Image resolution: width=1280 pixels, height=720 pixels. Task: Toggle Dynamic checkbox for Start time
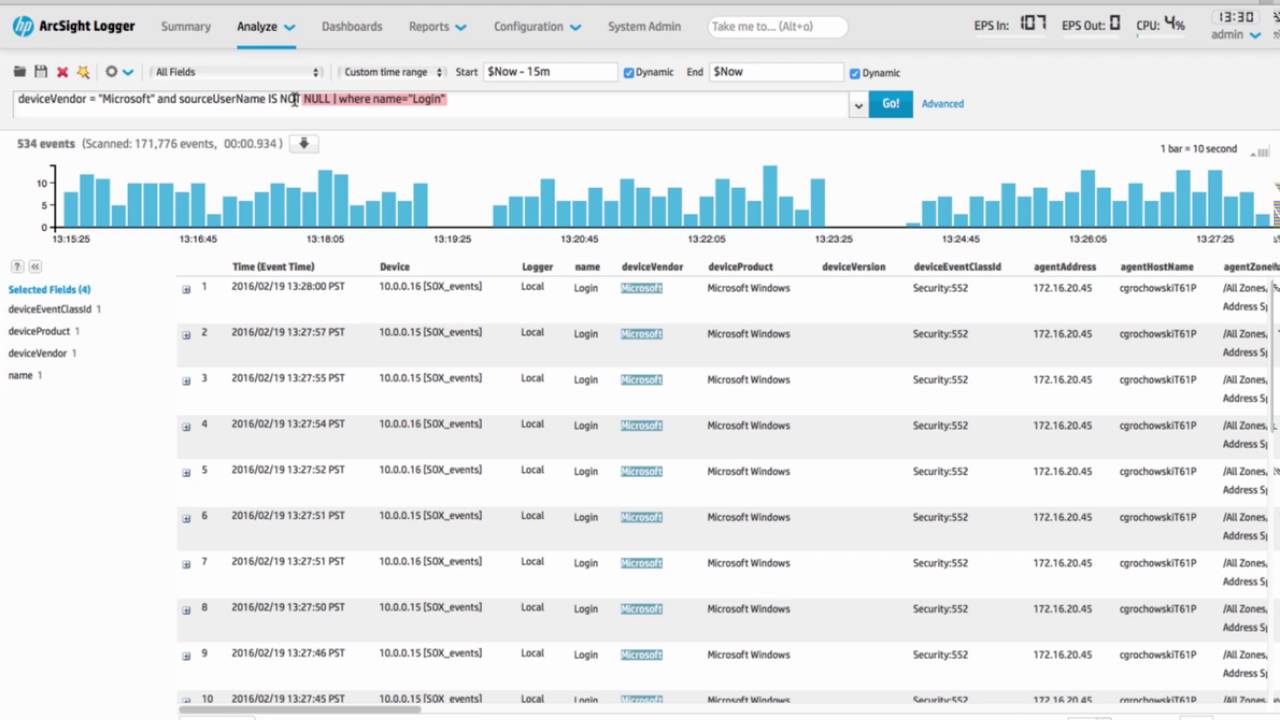pos(629,73)
